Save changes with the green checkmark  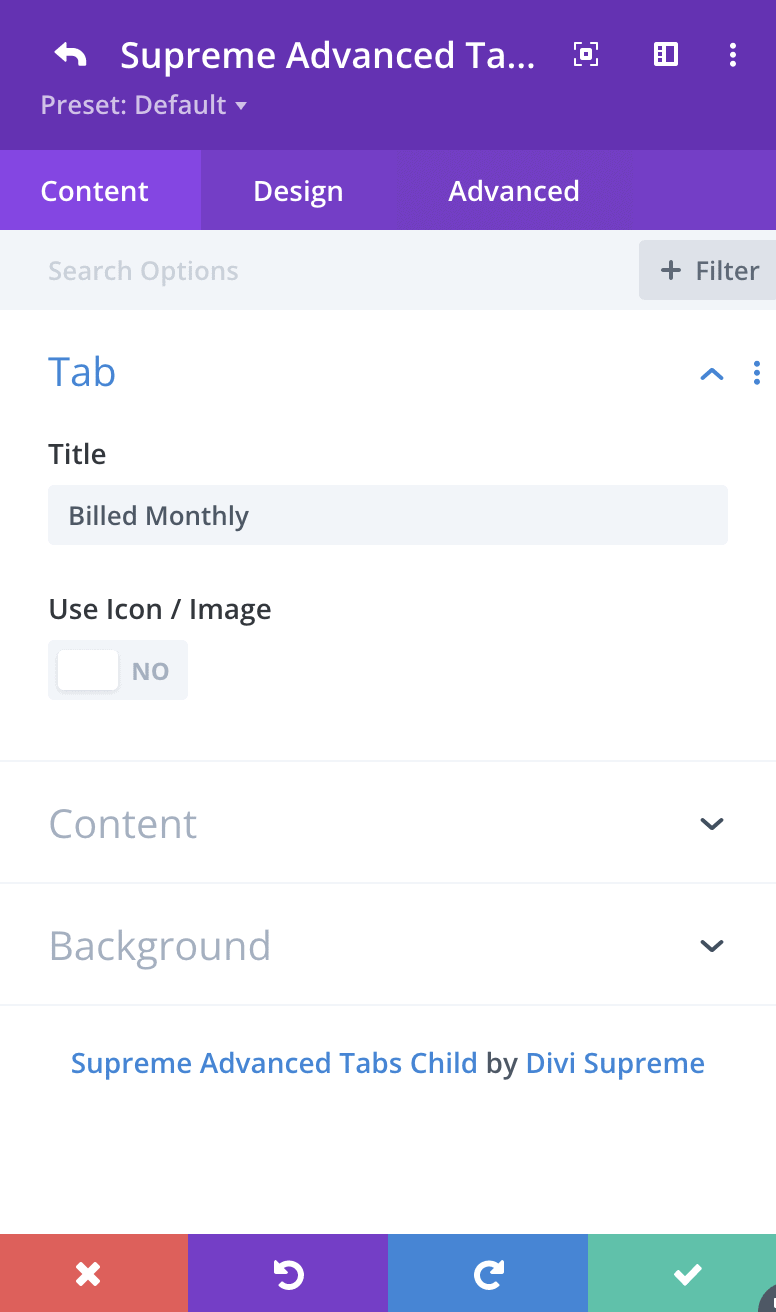pos(686,1273)
